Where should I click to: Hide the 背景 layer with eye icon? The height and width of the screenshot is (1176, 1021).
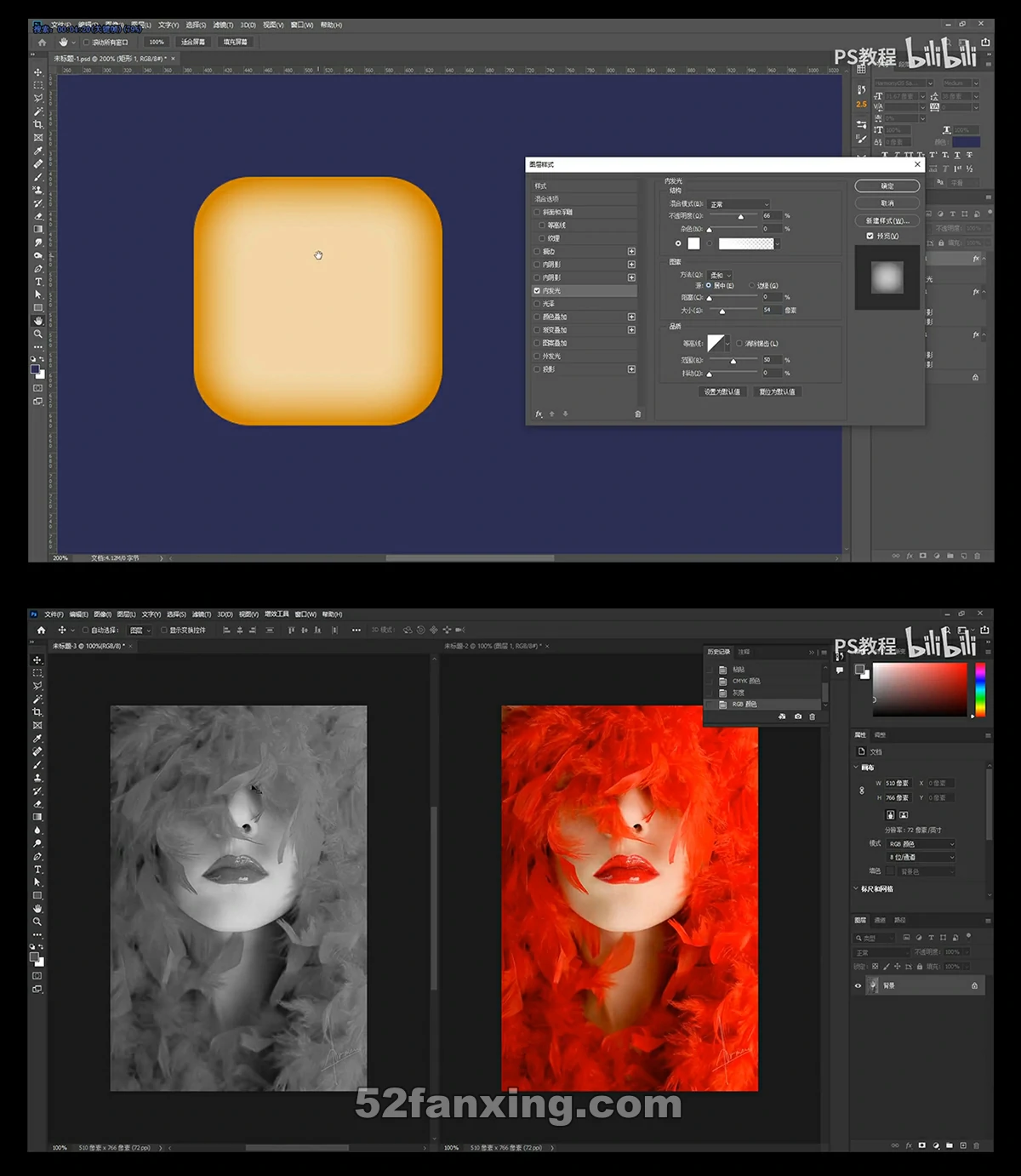[858, 985]
